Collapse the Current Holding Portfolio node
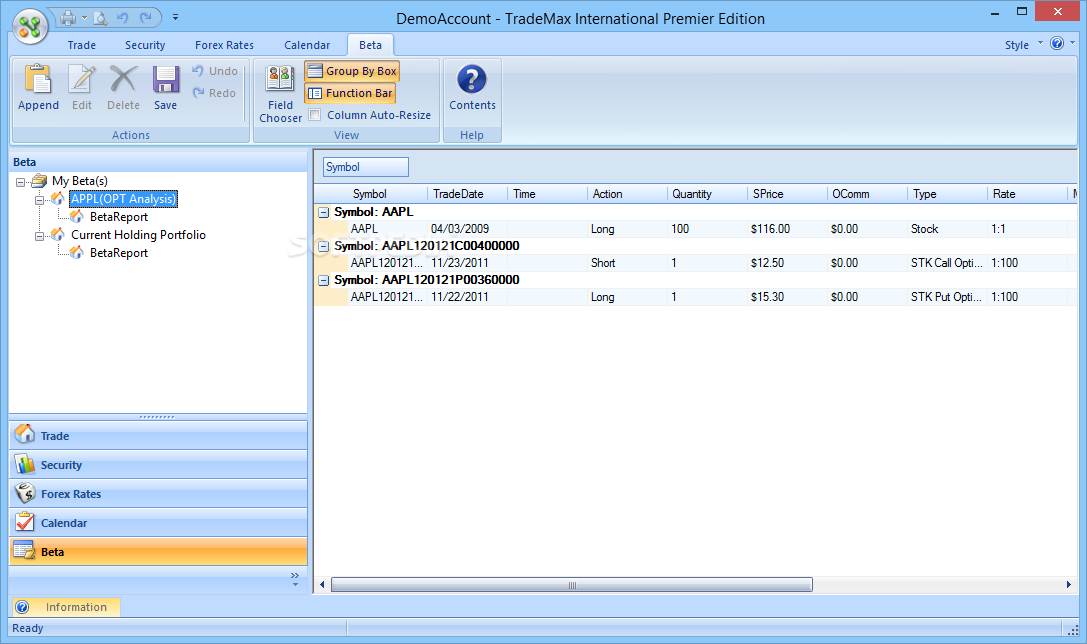The width and height of the screenshot is (1087, 644). click(x=40, y=236)
